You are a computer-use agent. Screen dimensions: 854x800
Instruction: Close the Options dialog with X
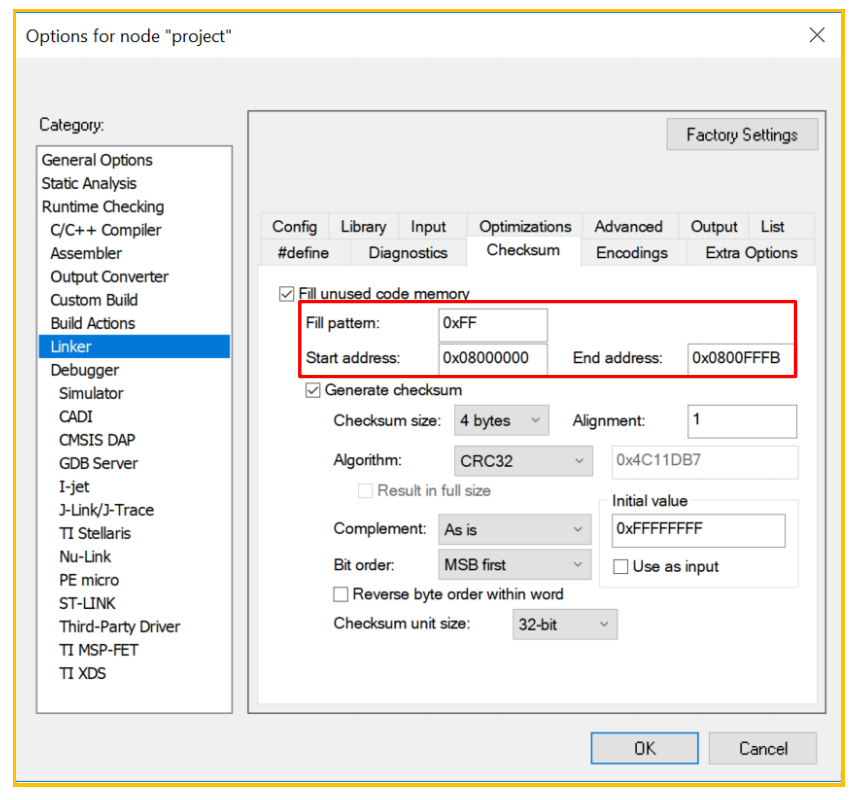(x=816, y=35)
